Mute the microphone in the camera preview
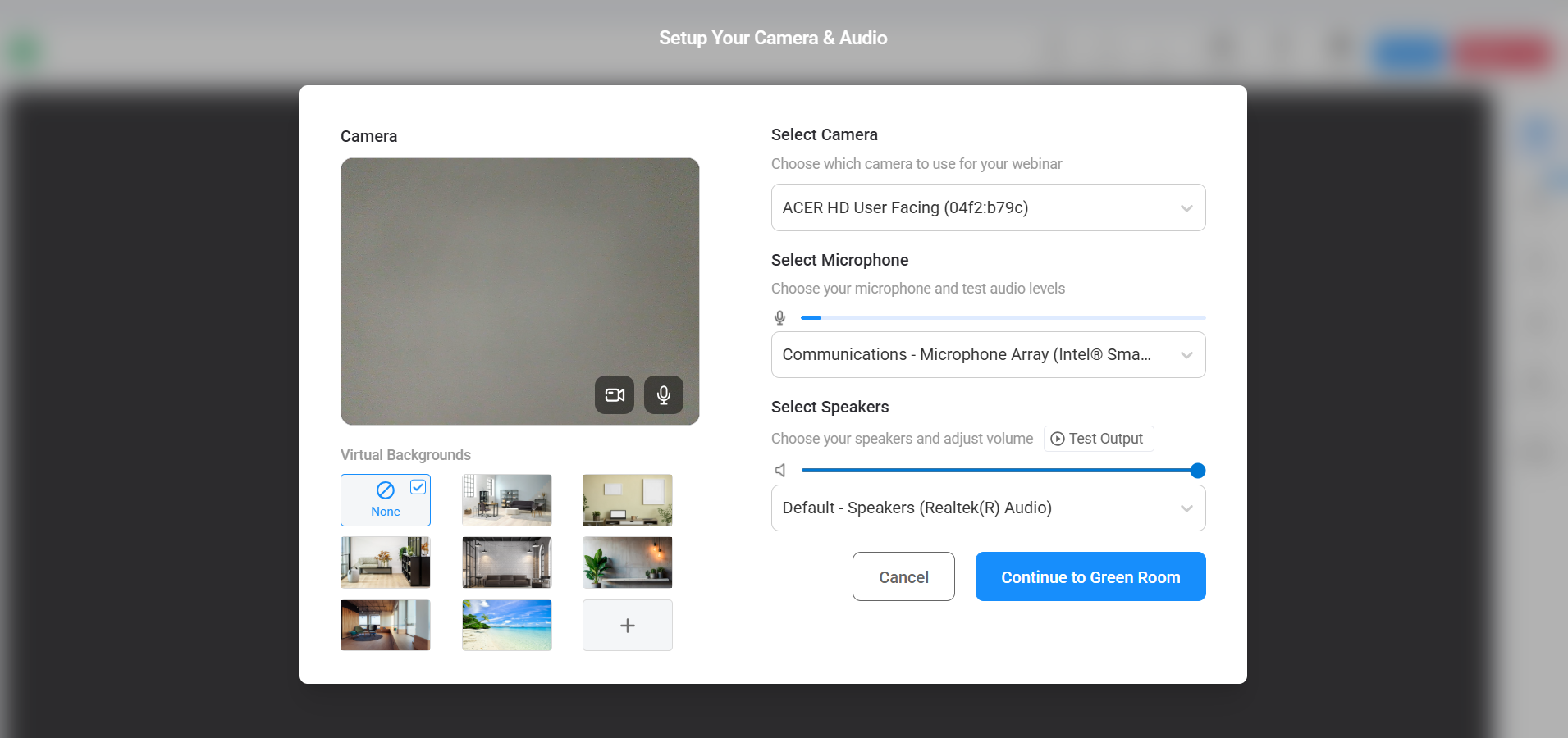The image size is (1568, 738). (x=663, y=394)
